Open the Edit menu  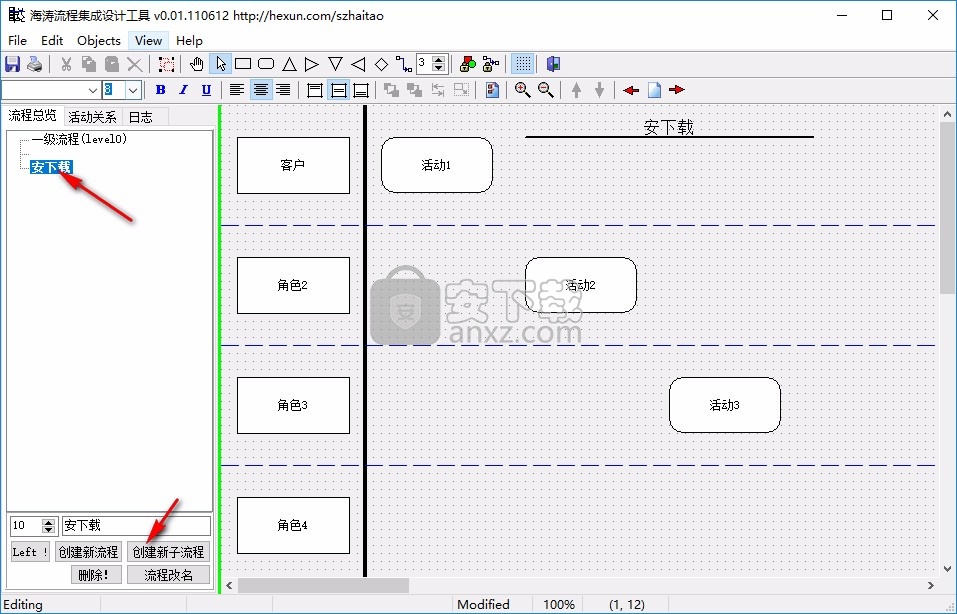point(52,41)
